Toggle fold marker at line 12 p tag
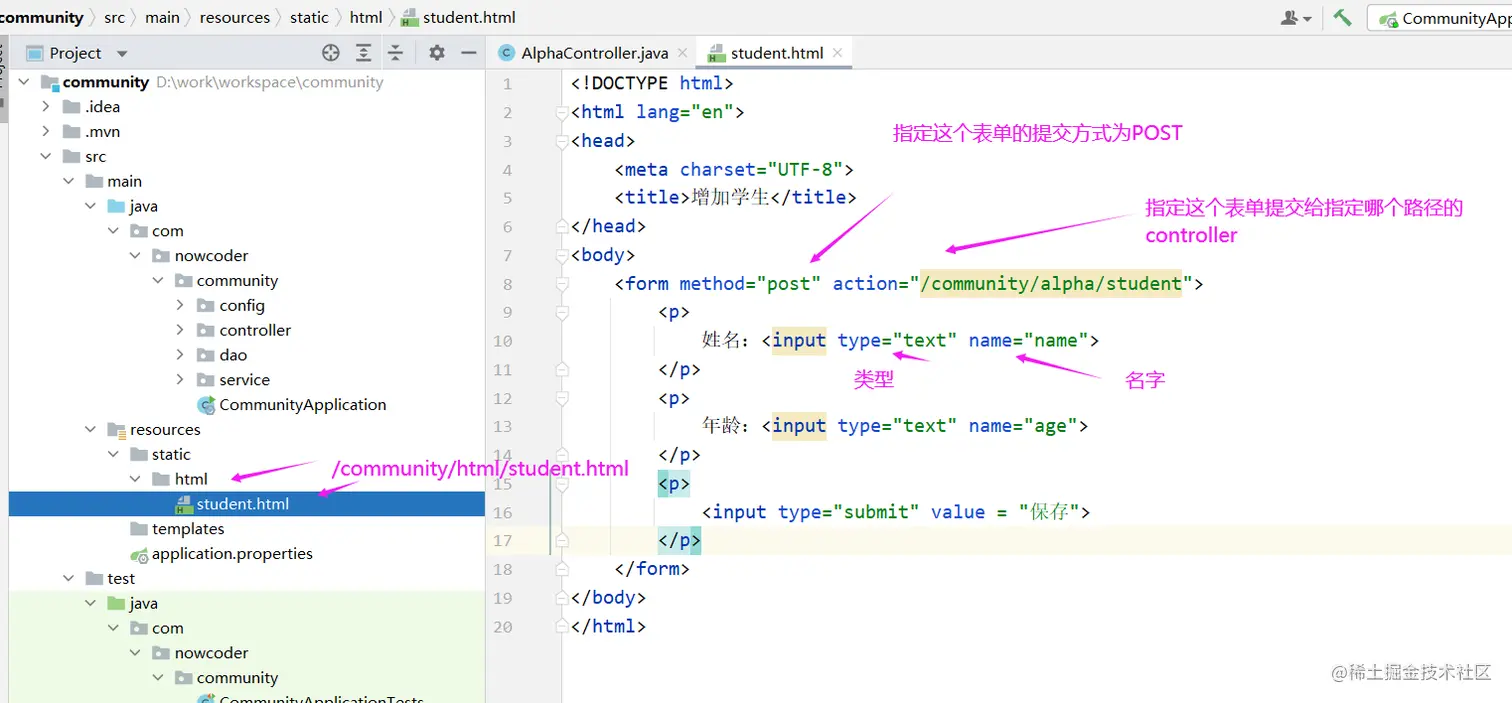Viewport: 1512px width, 703px height. pyautogui.click(x=562, y=398)
